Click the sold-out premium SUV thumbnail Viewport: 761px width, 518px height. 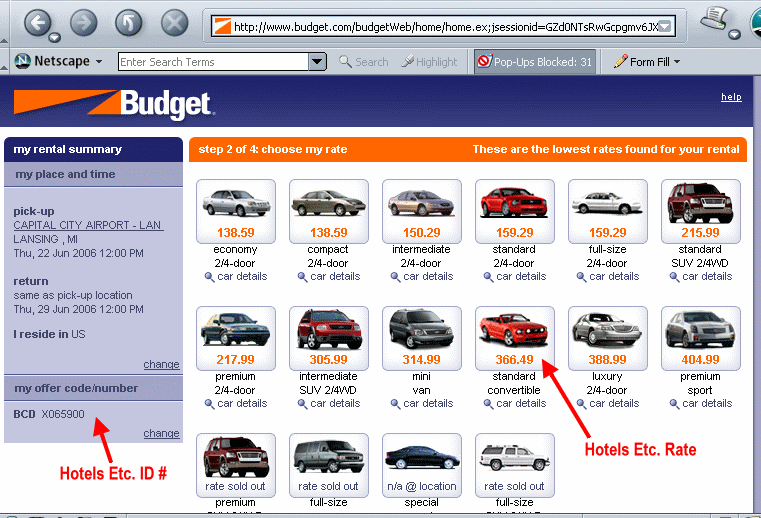(x=236, y=465)
